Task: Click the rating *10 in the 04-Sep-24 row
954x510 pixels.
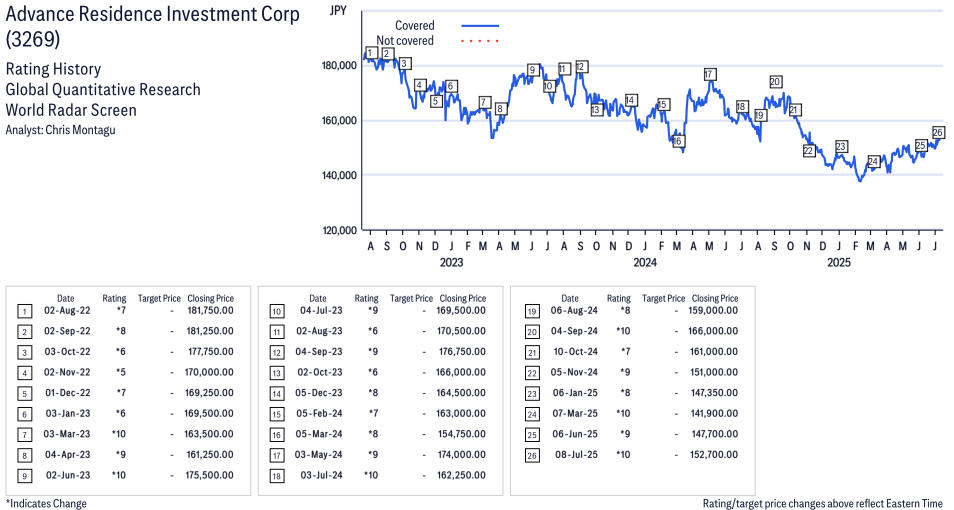Action: tap(623, 331)
